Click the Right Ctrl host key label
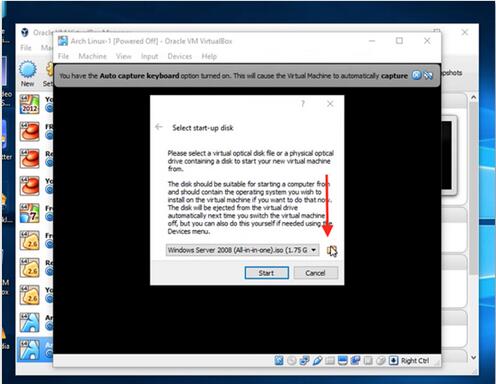The height and width of the screenshot is (384, 496). click(415, 361)
